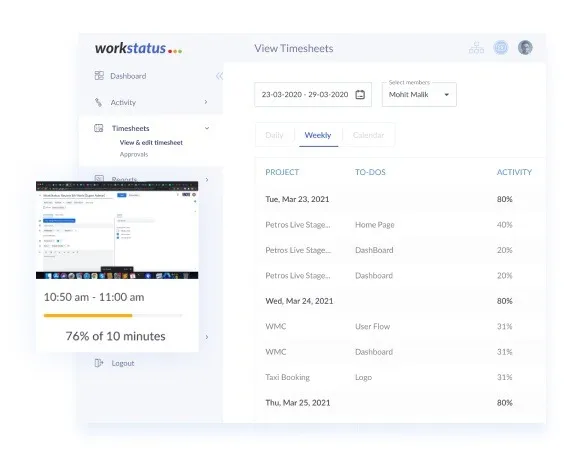Viewport: 581px width, 460px height.
Task: Click the Activity sidebar icon
Action: (98, 102)
